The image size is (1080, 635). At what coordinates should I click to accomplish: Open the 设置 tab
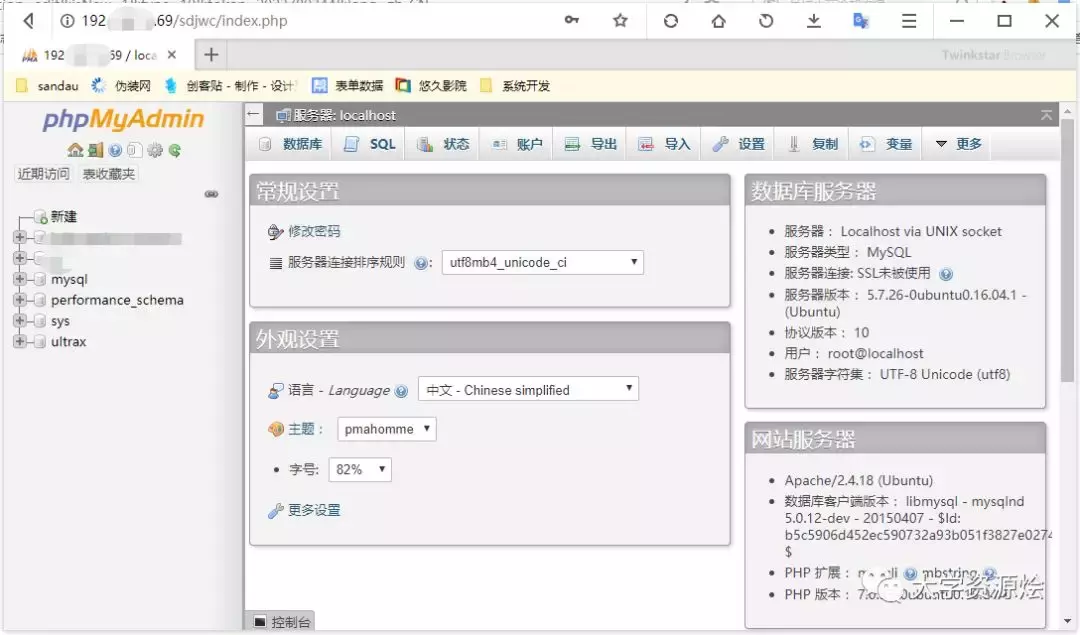pos(738,144)
